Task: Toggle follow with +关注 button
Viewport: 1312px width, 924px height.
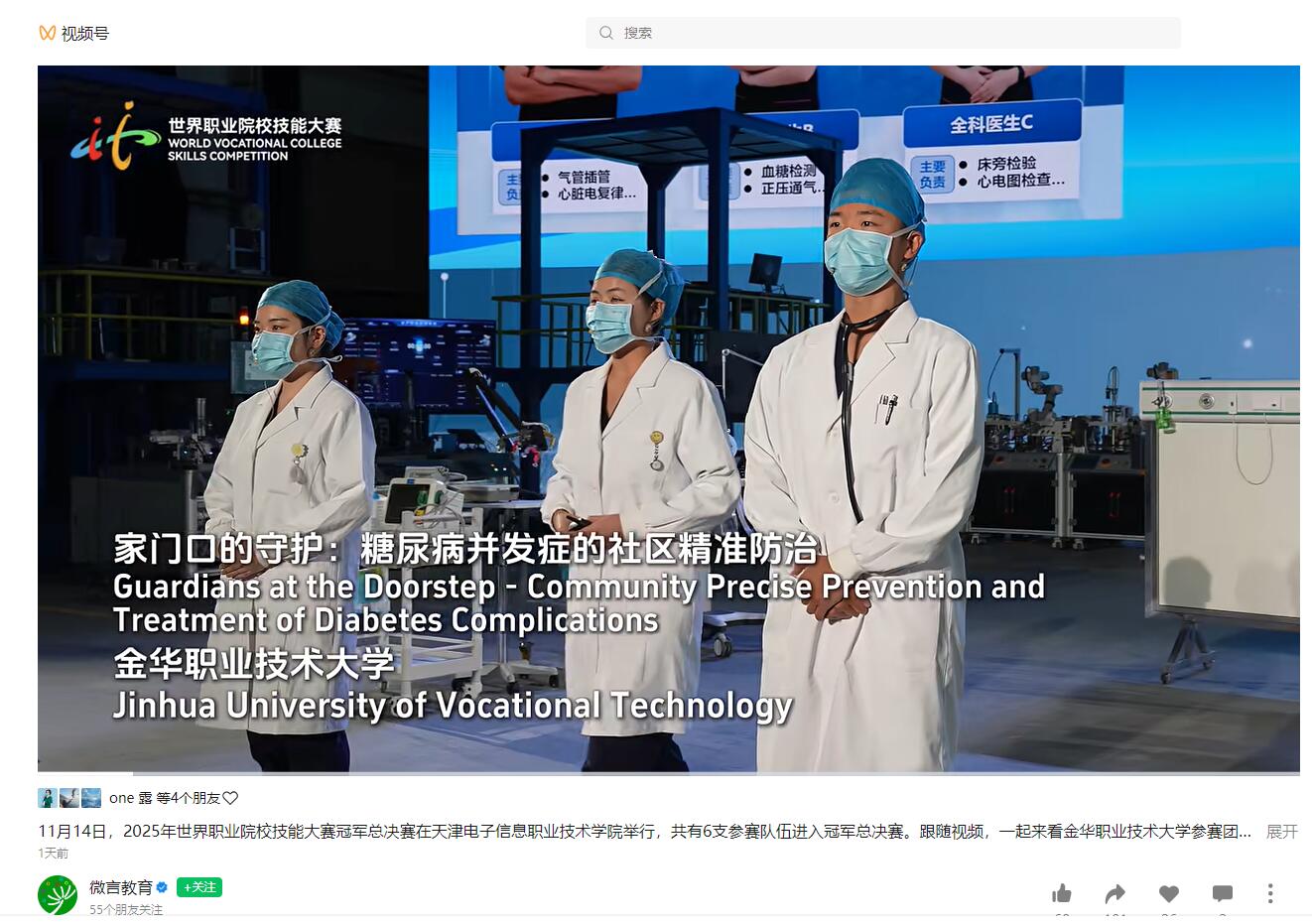Action: pyautogui.click(x=199, y=887)
